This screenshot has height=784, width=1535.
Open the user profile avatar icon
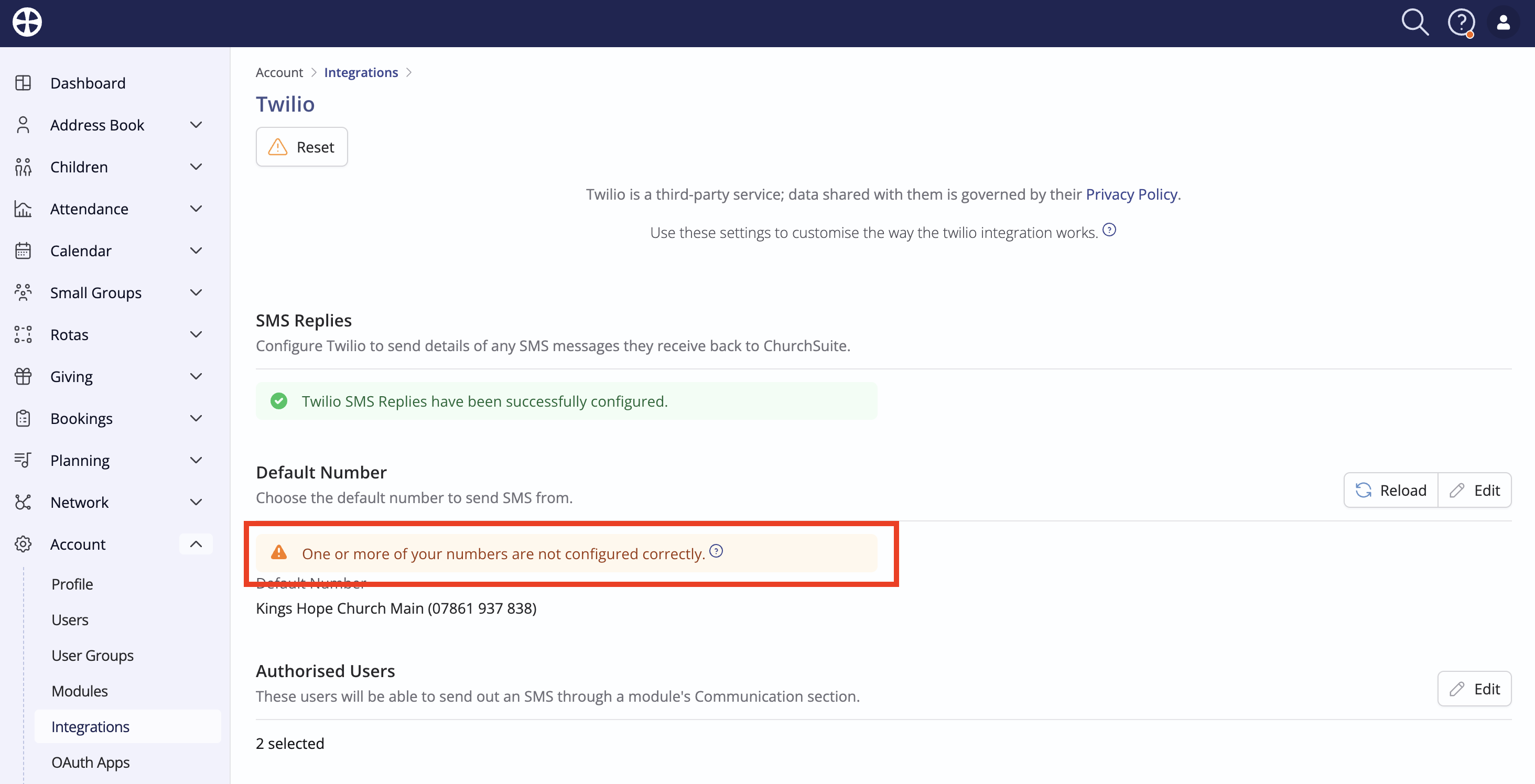1504,23
